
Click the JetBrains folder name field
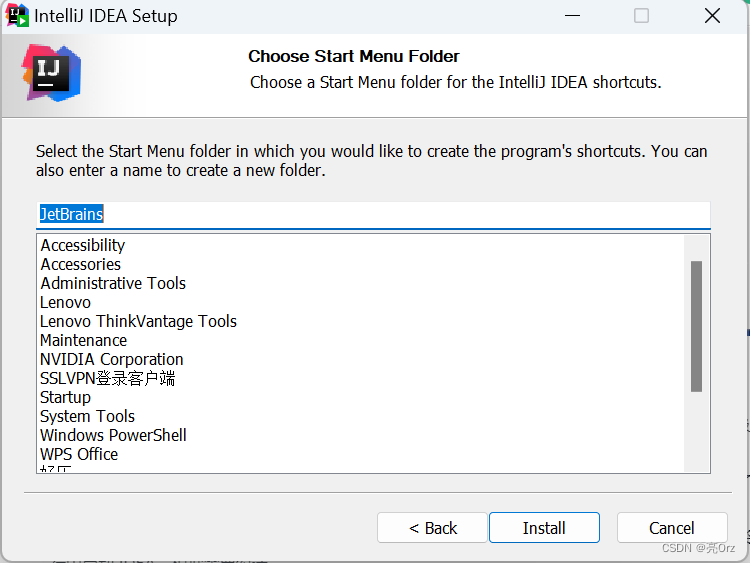(x=373, y=214)
